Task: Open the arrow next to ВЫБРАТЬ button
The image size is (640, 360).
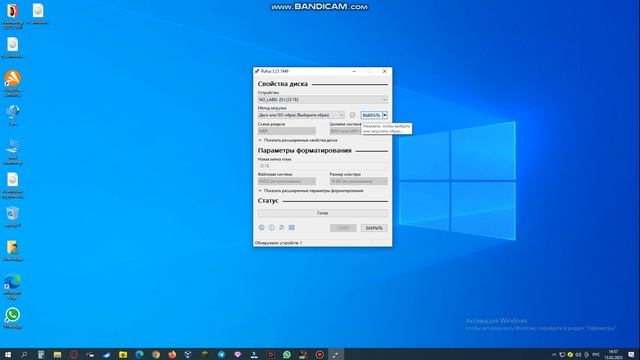Action: (x=385, y=115)
